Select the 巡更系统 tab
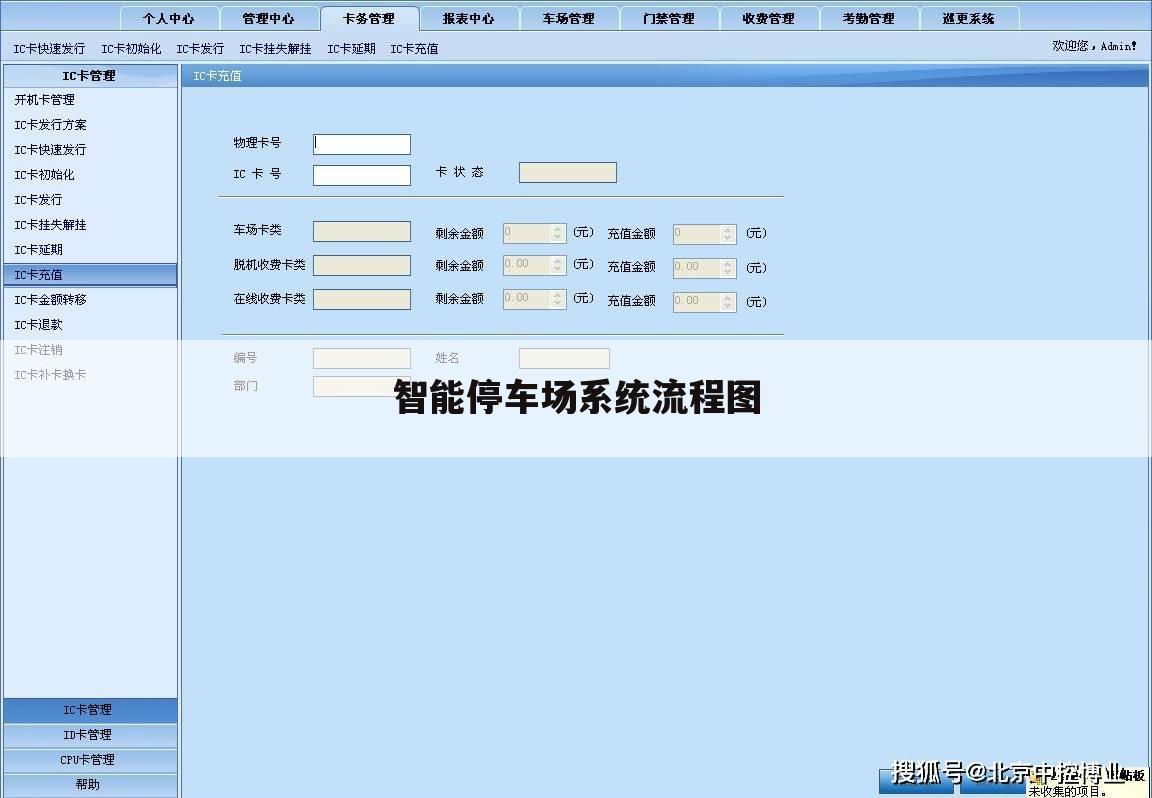 pos(968,18)
